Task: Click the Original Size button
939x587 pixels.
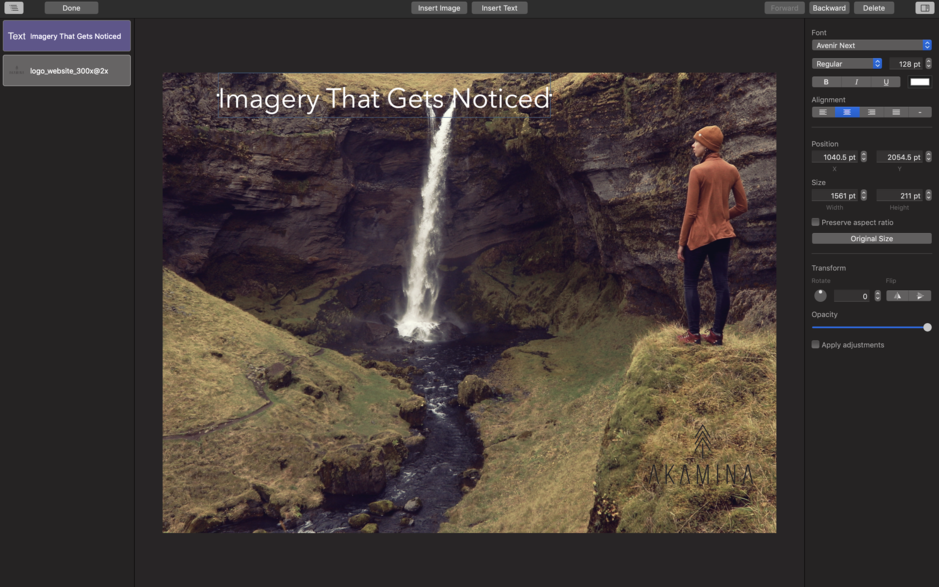Action: 871,238
